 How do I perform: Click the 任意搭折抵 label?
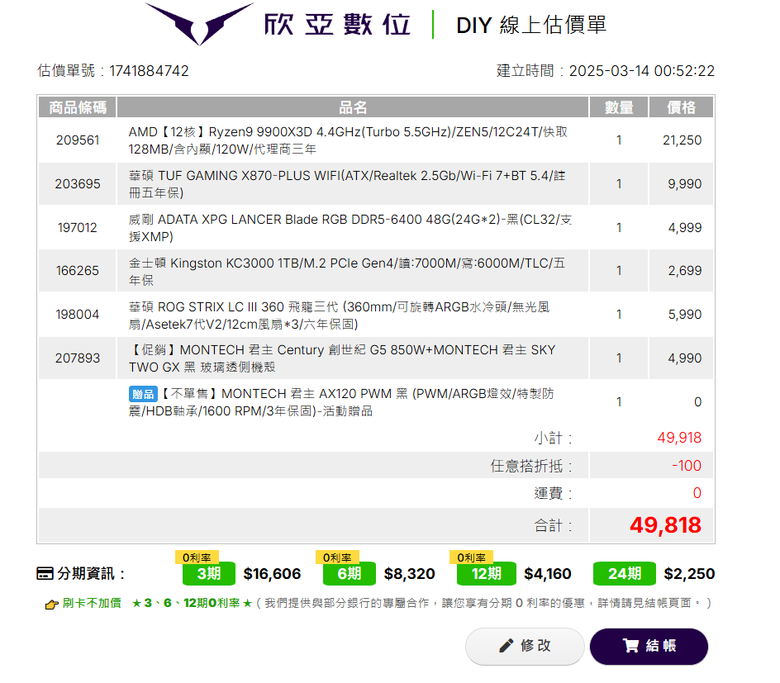531,466
